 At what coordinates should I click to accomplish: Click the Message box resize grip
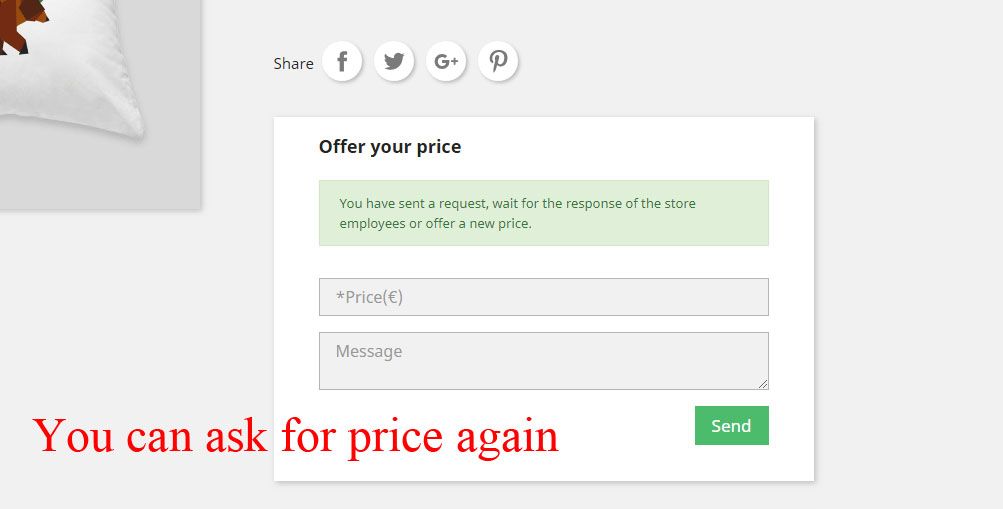pyautogui.click(x=762, y=384)
